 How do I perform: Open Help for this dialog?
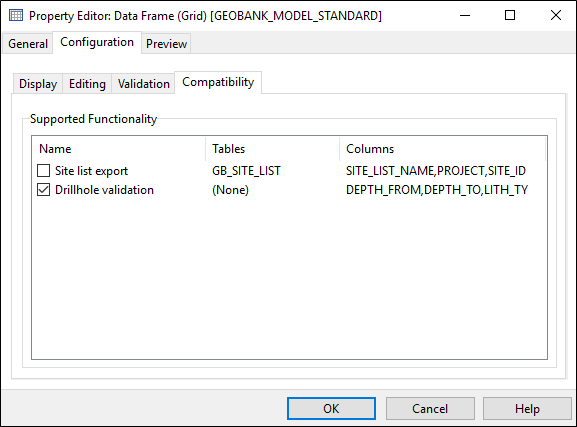coord(527,409)
